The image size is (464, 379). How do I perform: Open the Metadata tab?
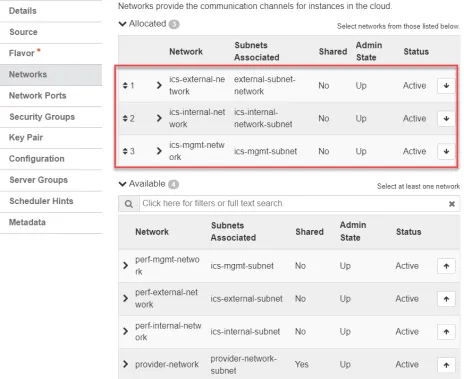tap(51, 222)
